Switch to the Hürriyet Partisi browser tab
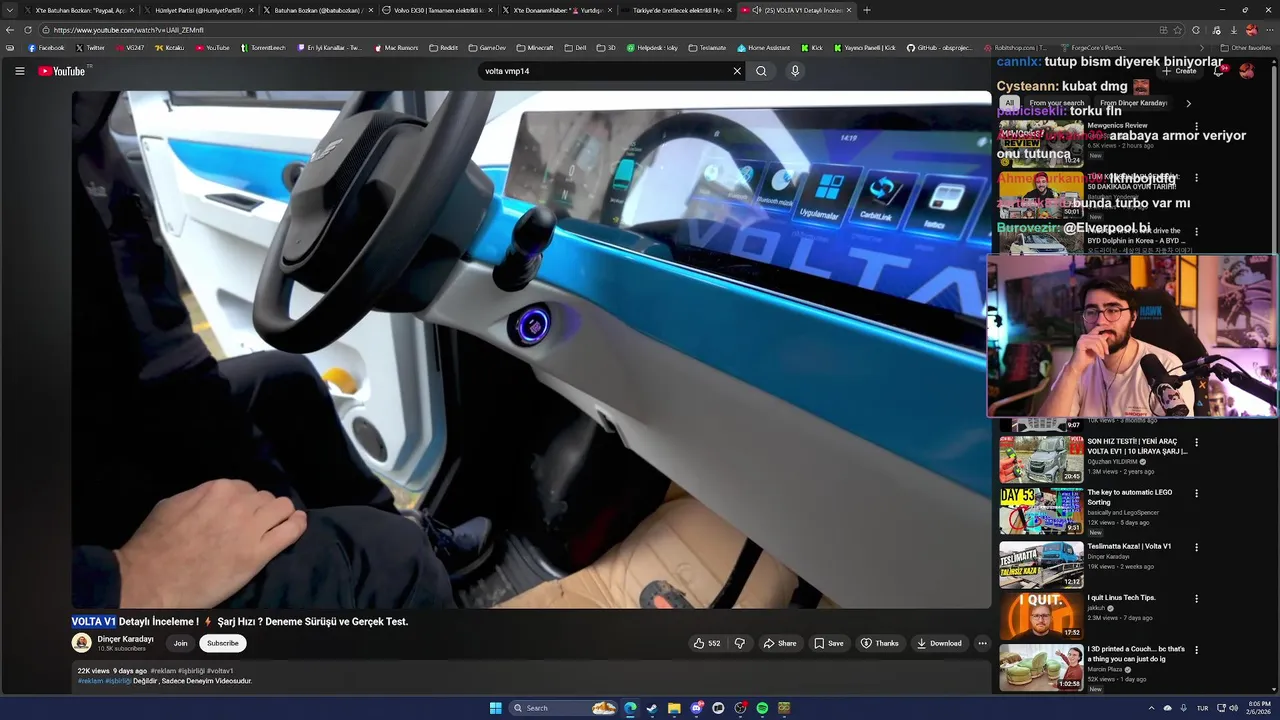Viewport: 1280px width, 720px height. [x=198, y=10]
